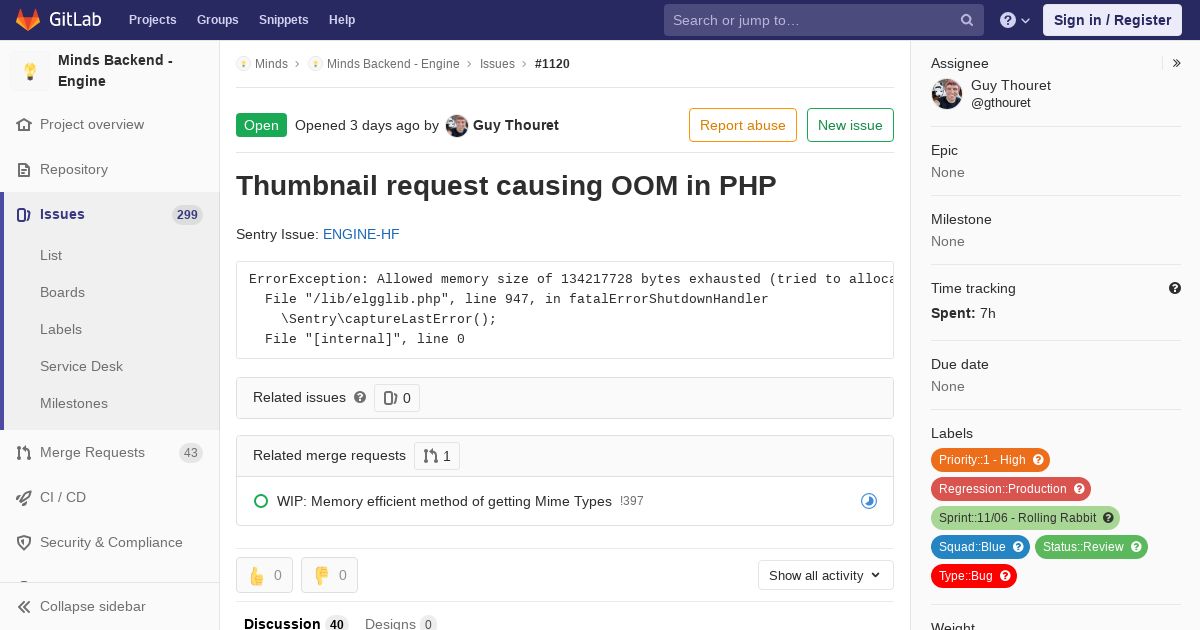Open the Merge Requests sidebar section

point(92,452)
